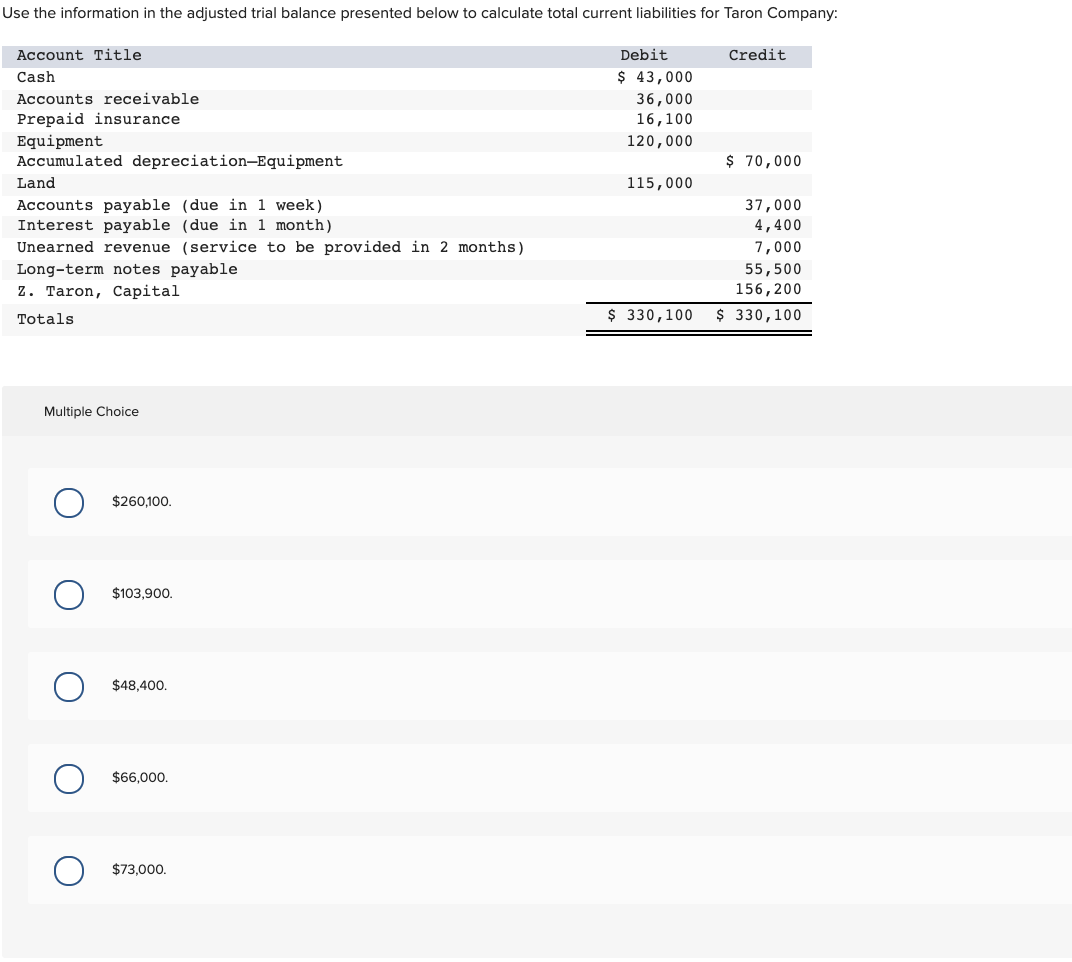The width and height of the screenshot is (1072, 962).
Task: Click the 115,000 land debit value
Action: 660,183
